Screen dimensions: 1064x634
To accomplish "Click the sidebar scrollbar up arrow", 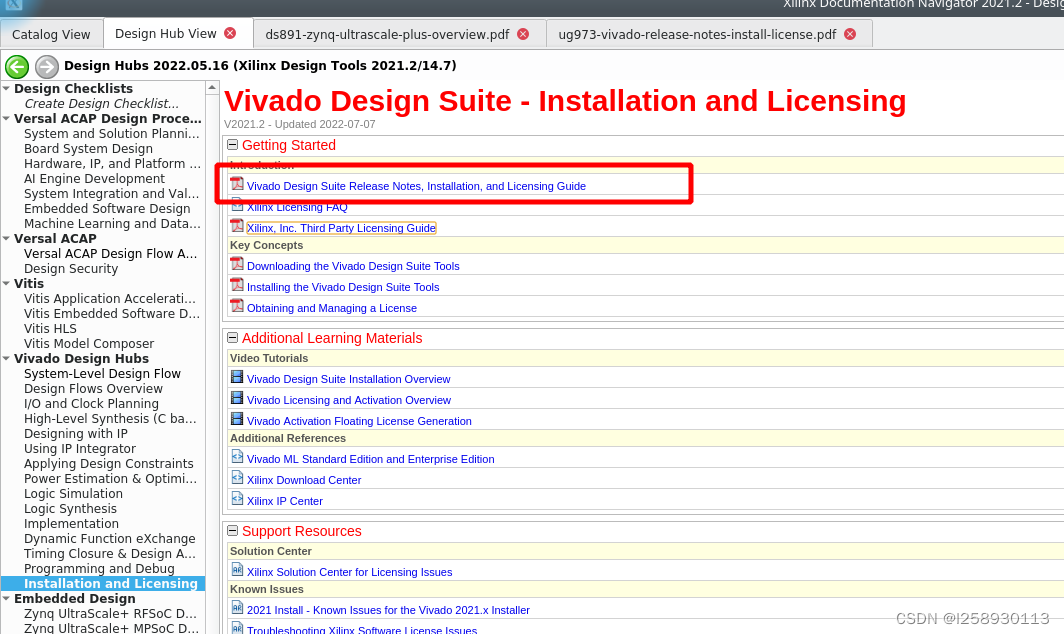I will tap(211, 86).
